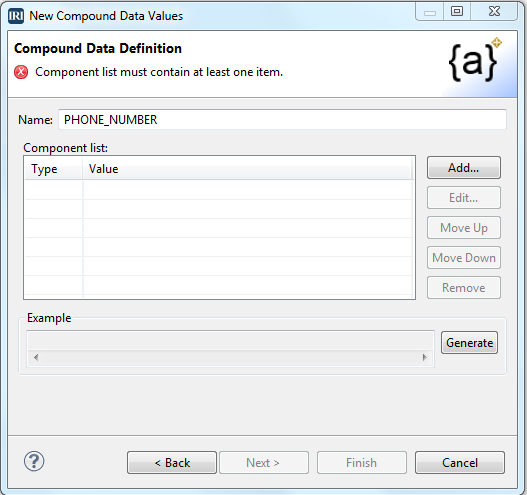Click the Example scrollbar right arrow

click(x=425, y=357)
